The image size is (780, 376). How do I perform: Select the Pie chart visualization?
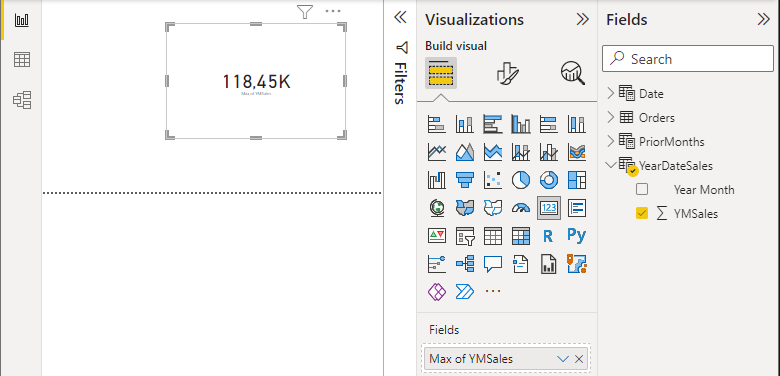coord(521,180)
